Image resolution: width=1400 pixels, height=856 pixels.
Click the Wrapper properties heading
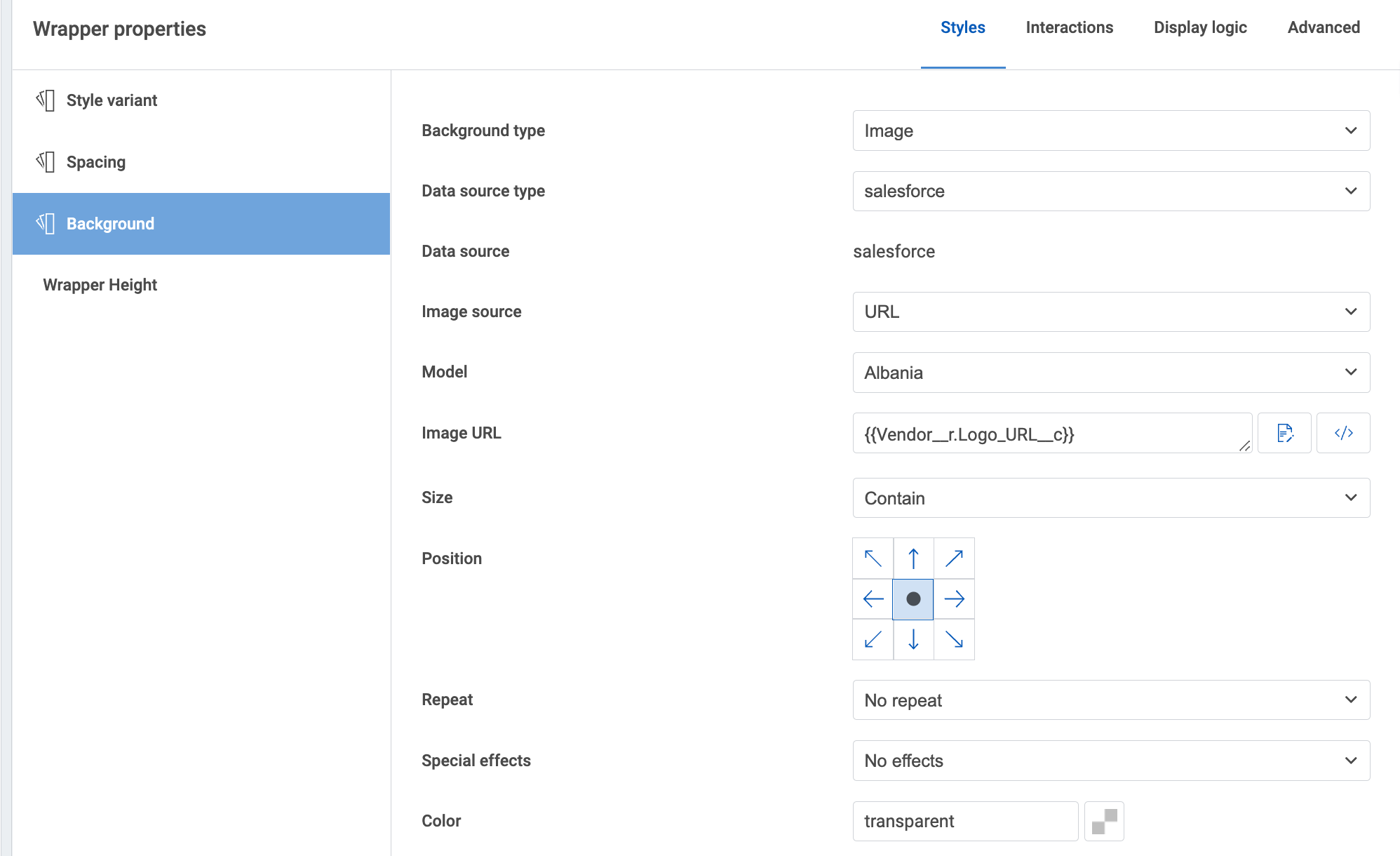pyautogui.click(x=119, y=29)
